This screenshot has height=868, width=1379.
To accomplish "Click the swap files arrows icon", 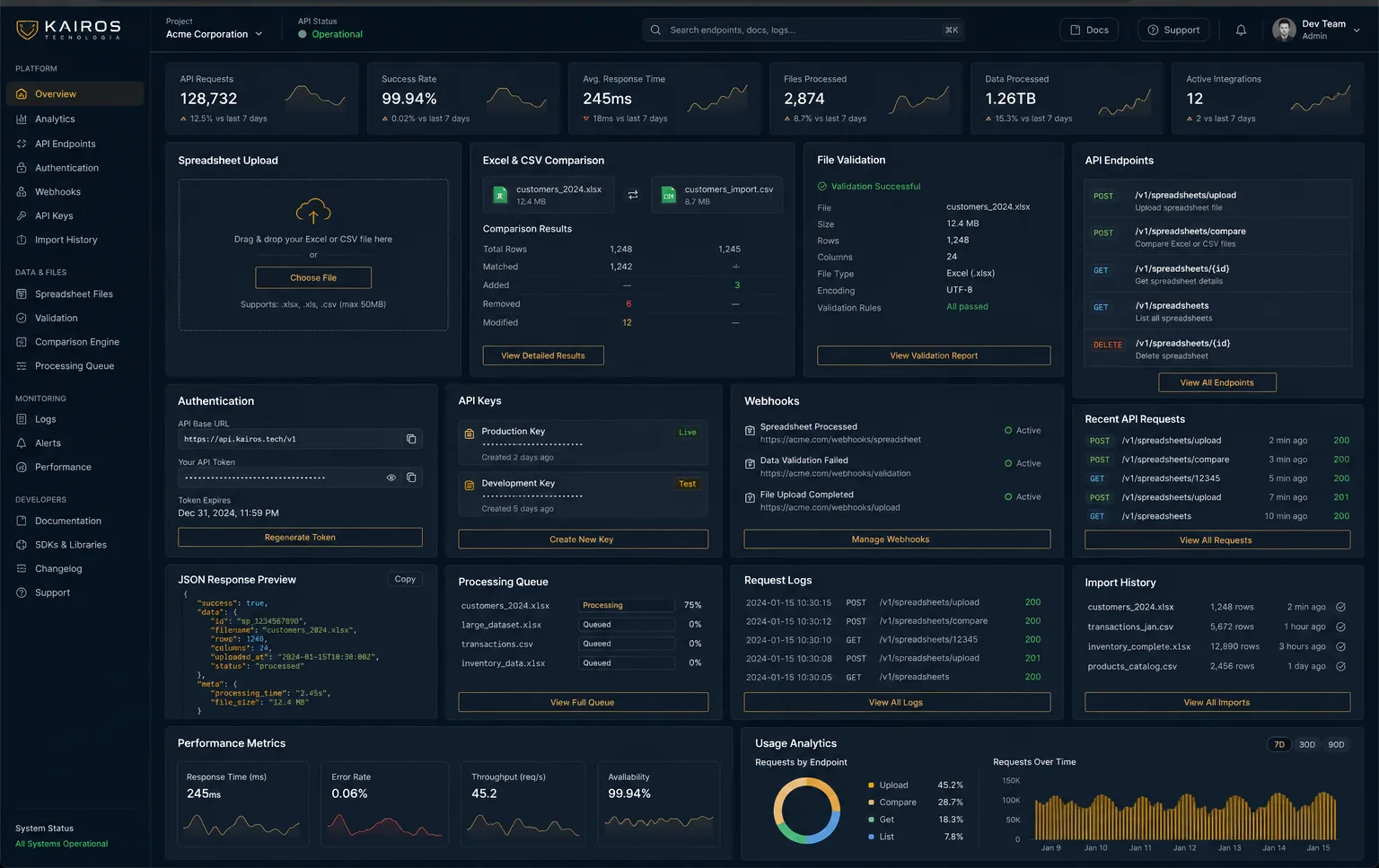I will (633, 195).
